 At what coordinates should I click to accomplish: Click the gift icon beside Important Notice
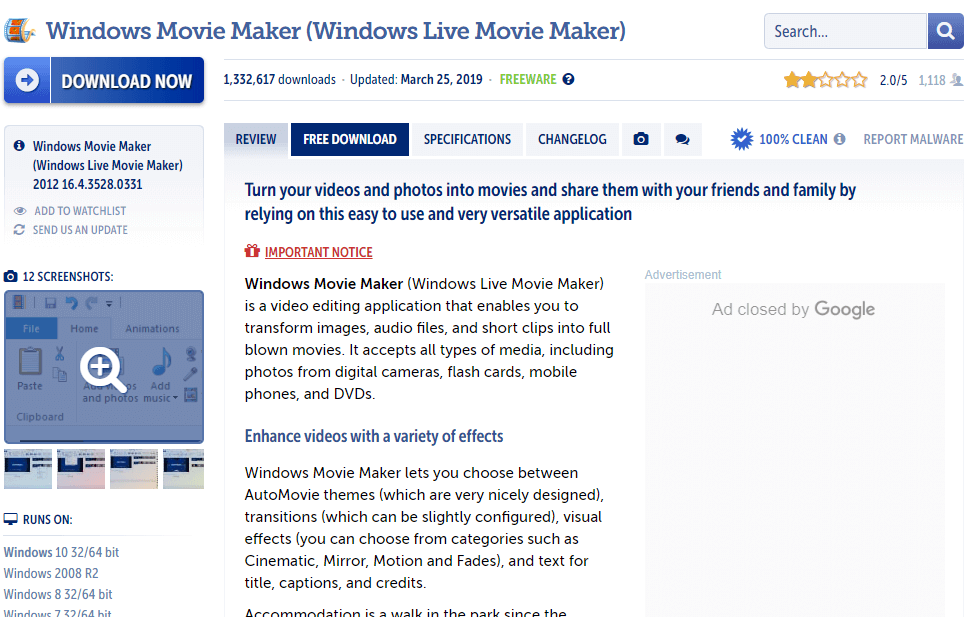point(252,251)
